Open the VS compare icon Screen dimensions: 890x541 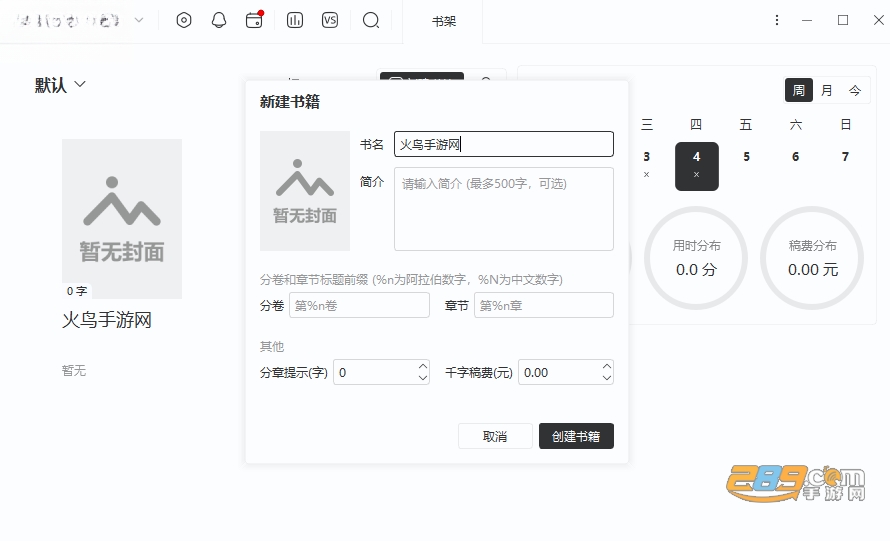(x=330, y=20)
